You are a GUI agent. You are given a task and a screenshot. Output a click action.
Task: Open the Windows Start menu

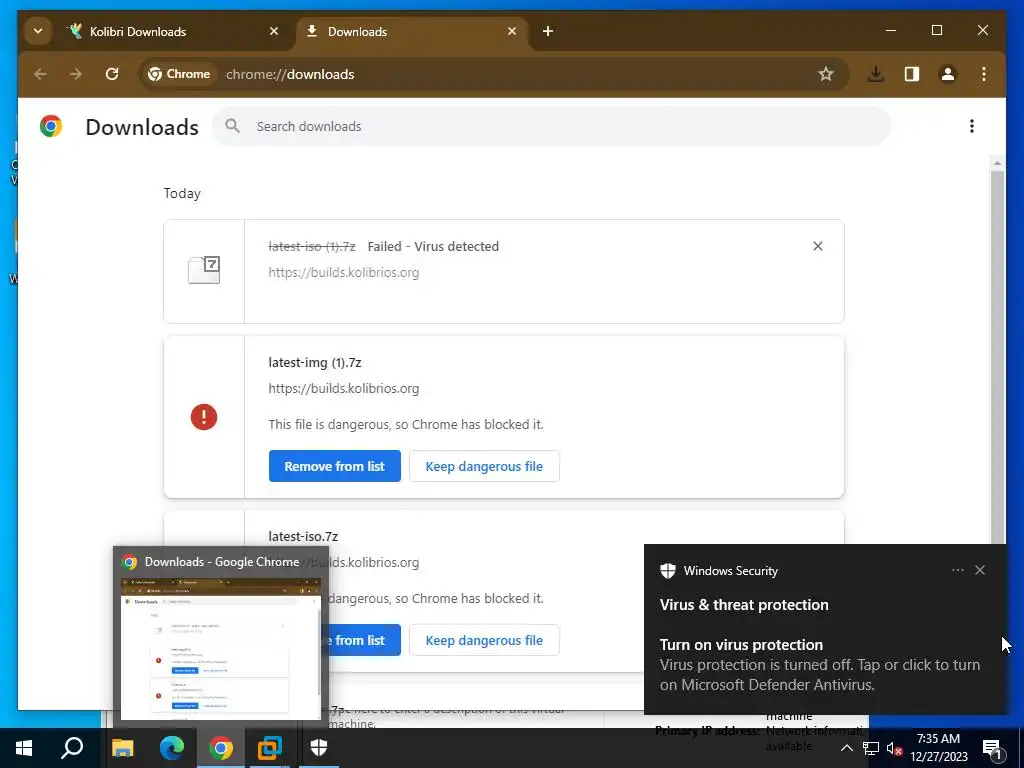pos(24,748)
